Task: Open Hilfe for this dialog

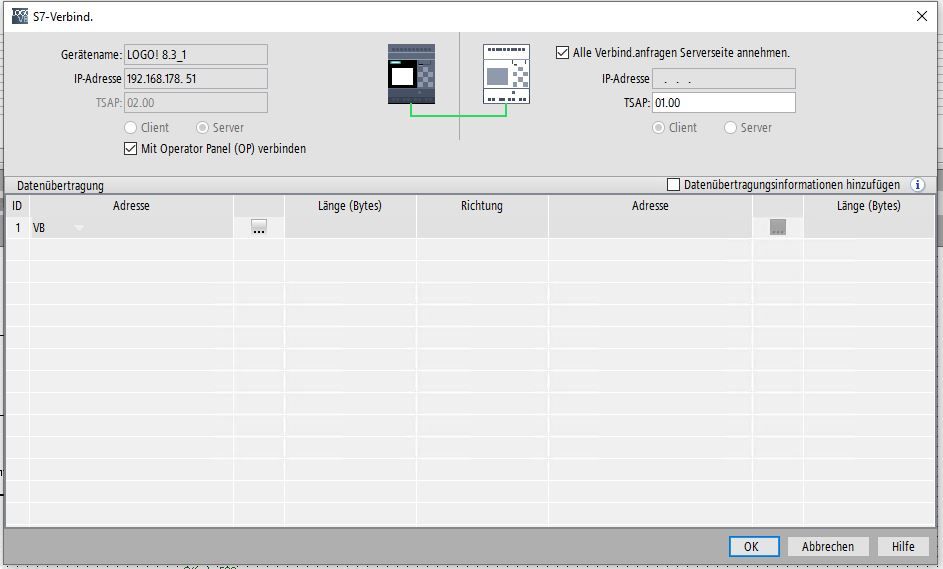Action: 903,546
